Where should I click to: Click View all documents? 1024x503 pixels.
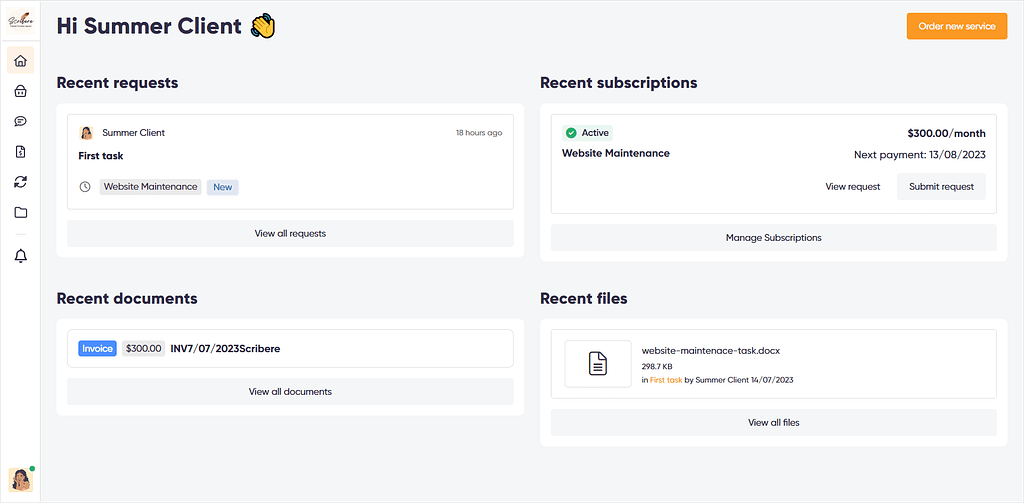pos(290,392)
